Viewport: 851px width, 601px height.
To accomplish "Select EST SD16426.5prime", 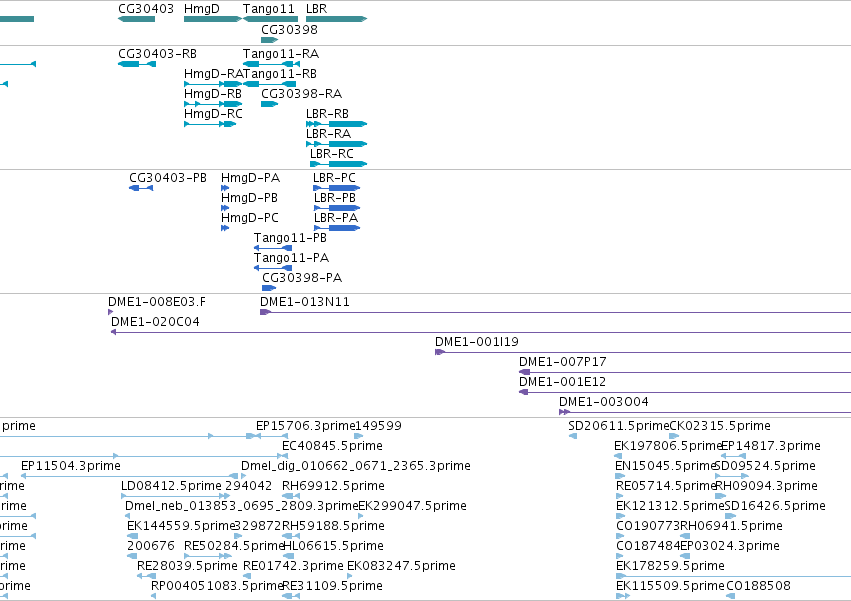I will [x=775, y=506].
